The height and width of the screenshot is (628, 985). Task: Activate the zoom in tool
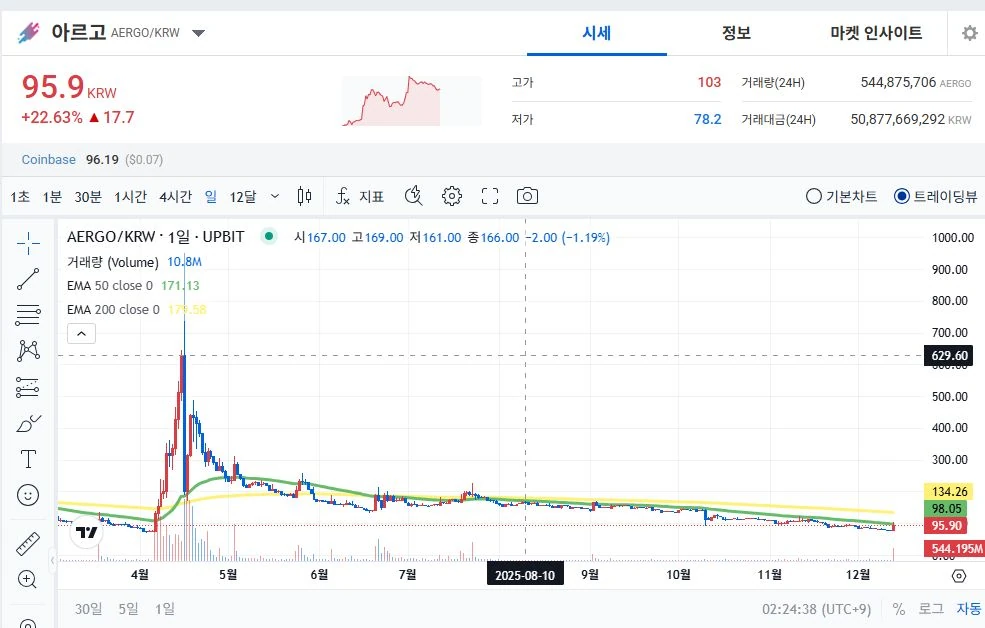tap(28, 579)
